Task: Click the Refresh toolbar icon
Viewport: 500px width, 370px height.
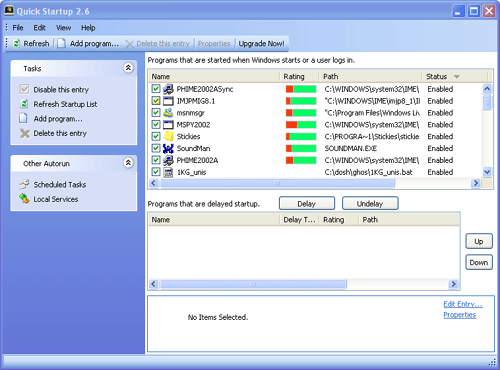Action: [16, 44]
